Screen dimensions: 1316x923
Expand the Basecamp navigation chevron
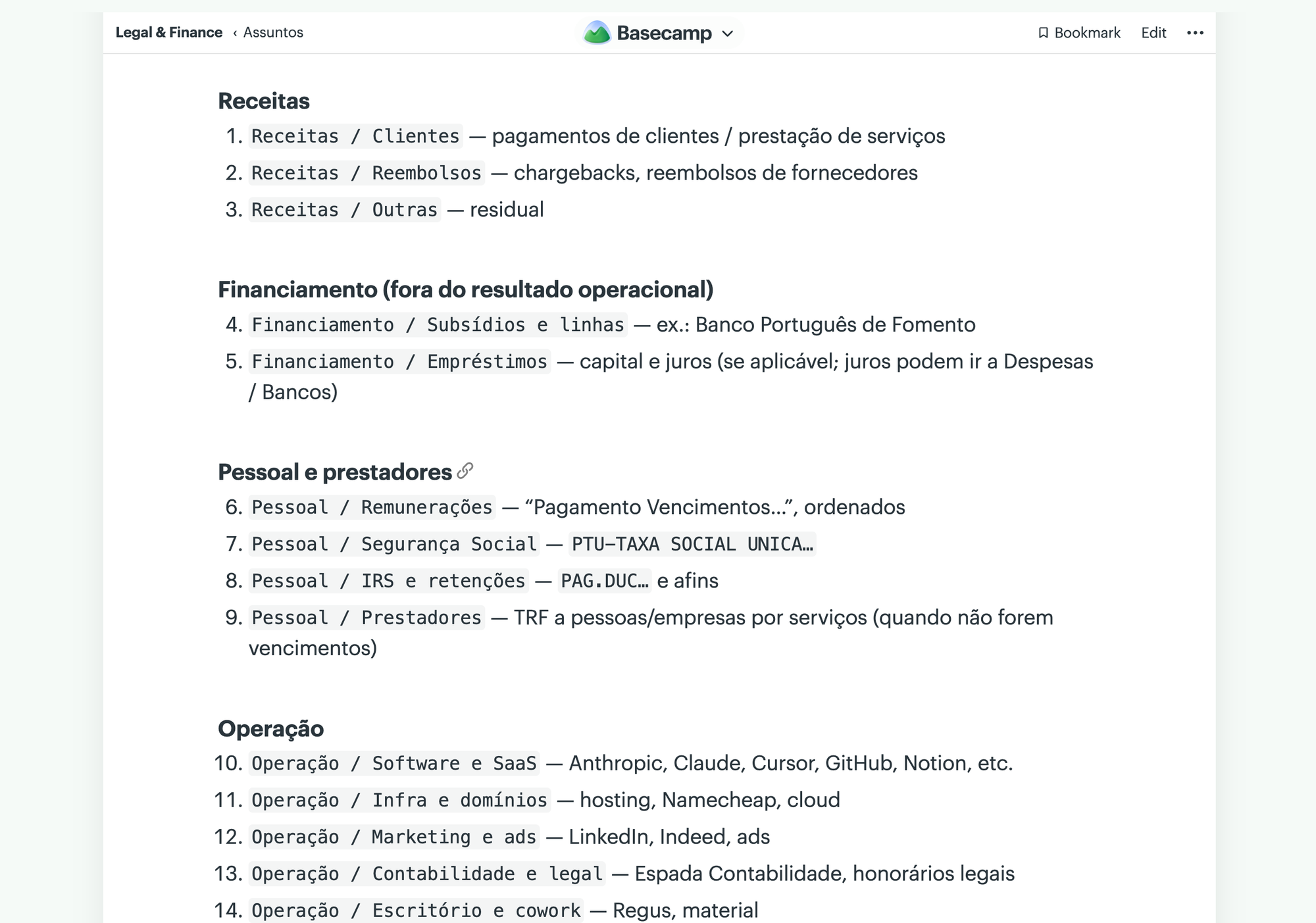tap(727, 34)
